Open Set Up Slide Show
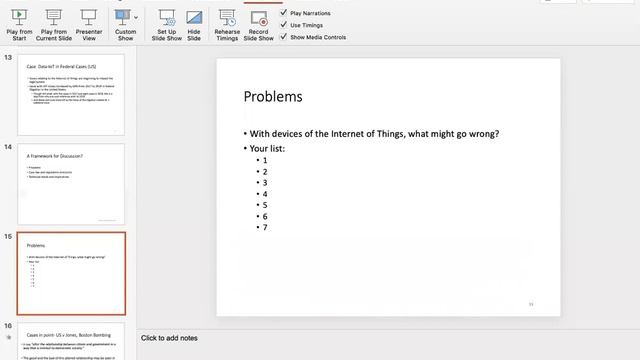Viewport: 640px width, 360px height. (167, 25)
